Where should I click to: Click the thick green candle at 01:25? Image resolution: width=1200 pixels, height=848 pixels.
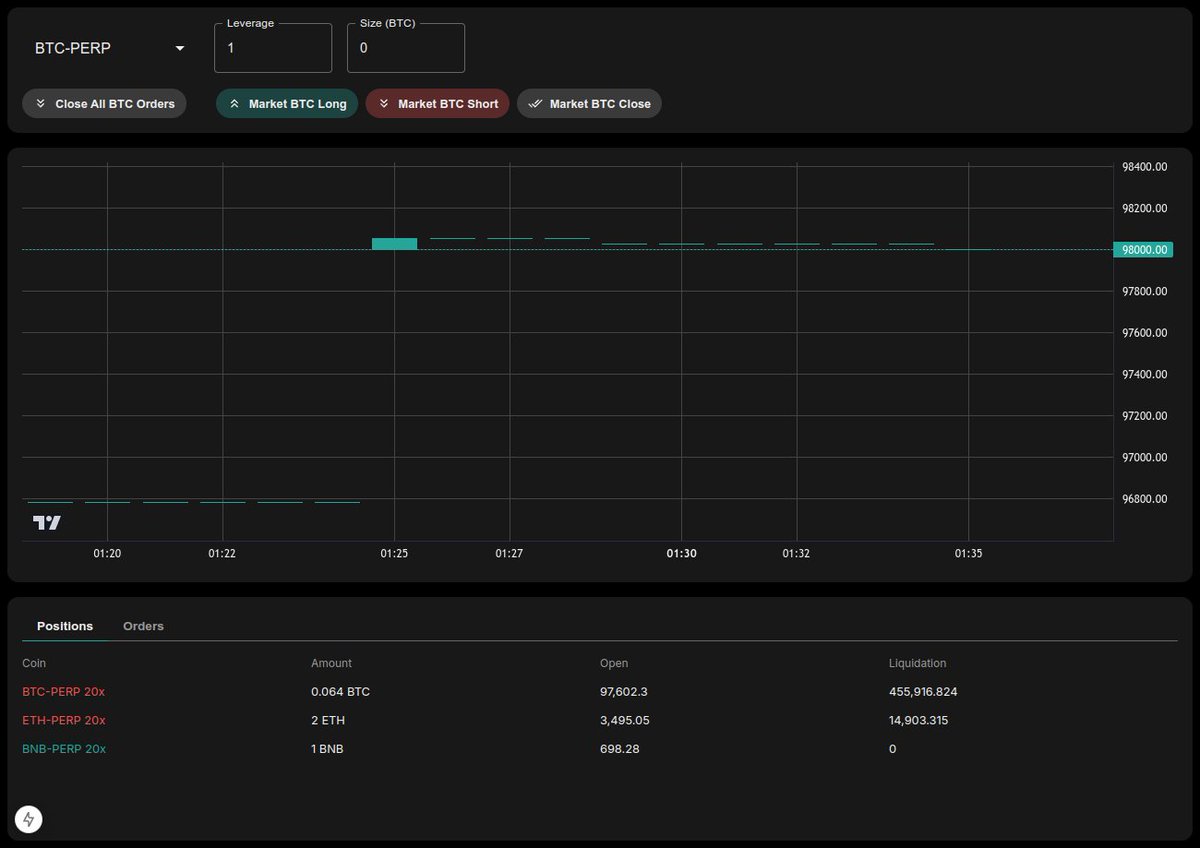[394, 243]
